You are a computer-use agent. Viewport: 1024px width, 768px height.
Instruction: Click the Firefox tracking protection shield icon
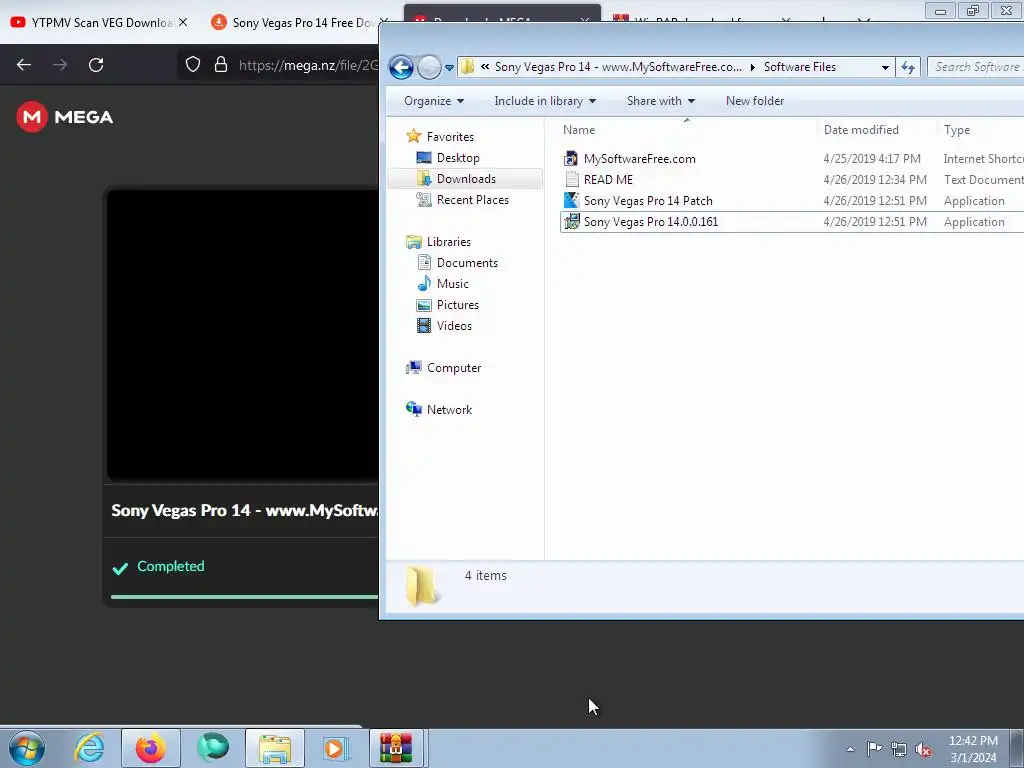[x=193, y=65]
